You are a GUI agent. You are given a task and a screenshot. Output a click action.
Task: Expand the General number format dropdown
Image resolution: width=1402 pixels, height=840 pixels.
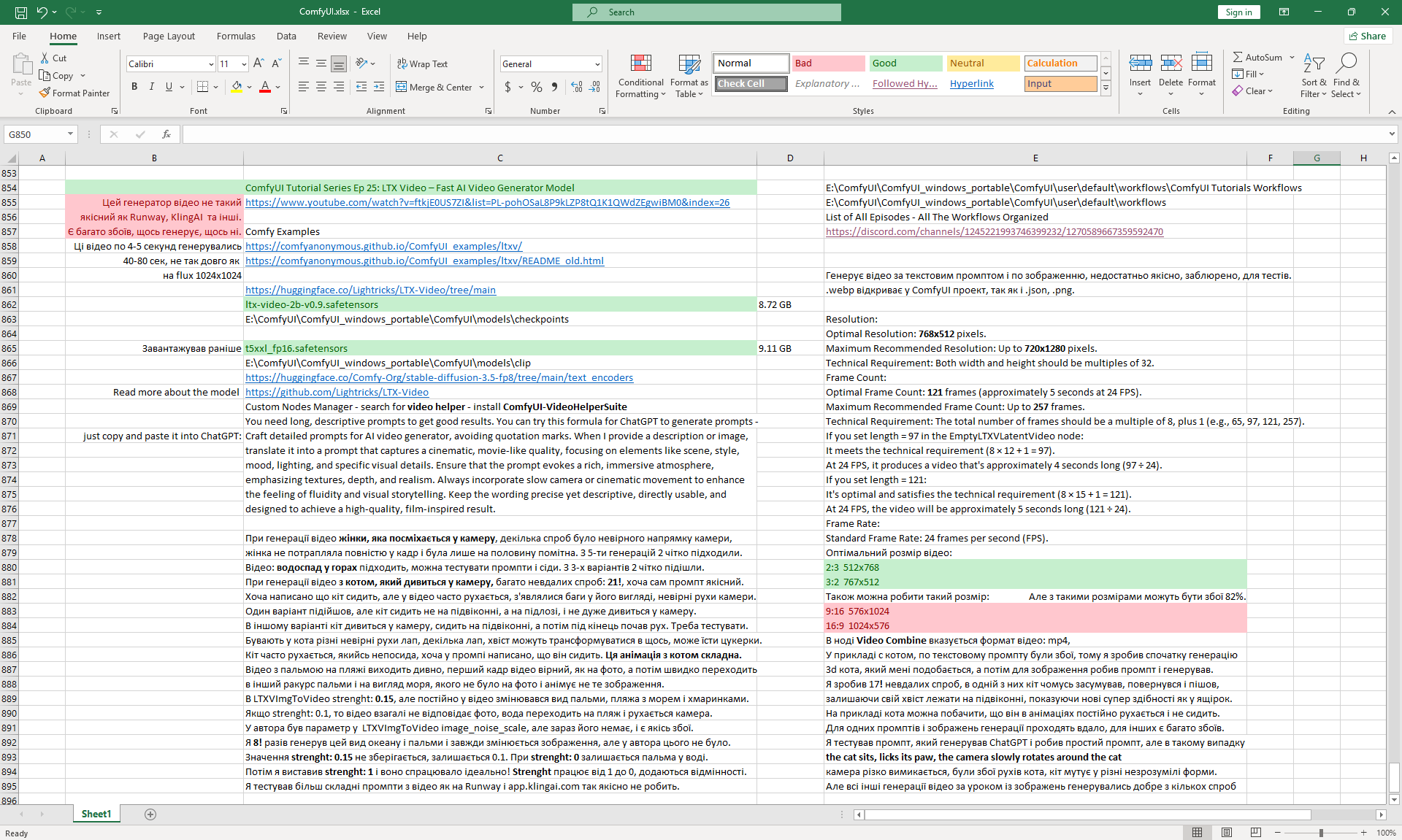(597, 64)
